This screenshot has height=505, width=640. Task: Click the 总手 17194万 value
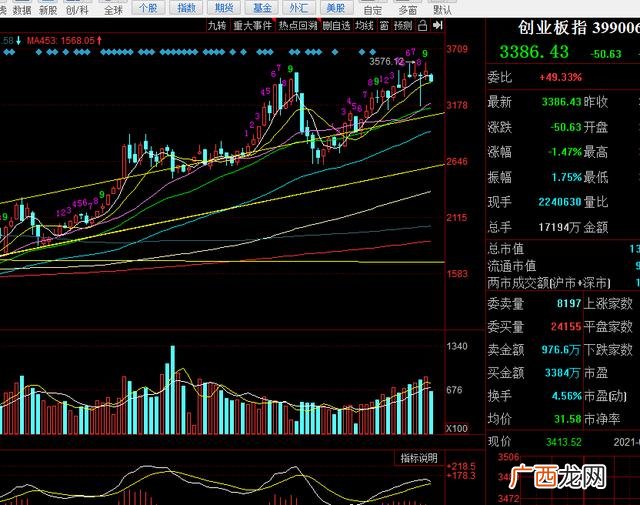pos(560,227)
